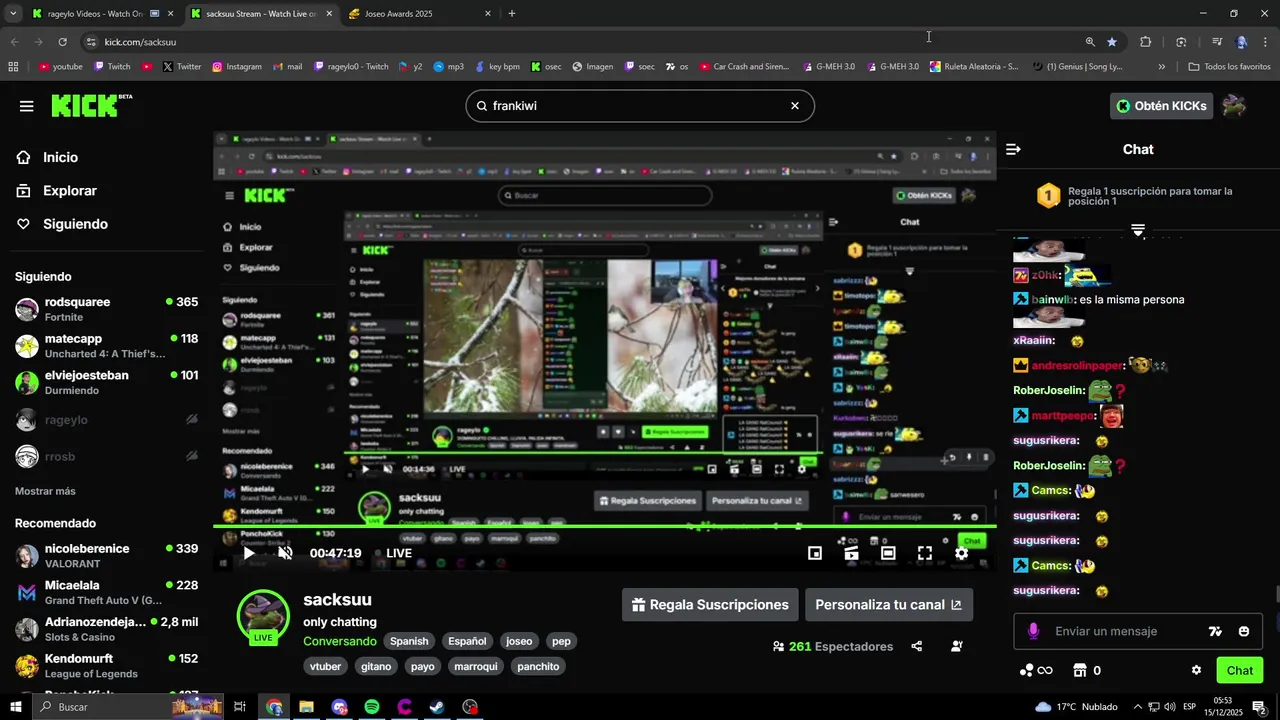The image size is (1280, 720).
Task: Select the vtuber tag
Action: [x=326, y=666]
